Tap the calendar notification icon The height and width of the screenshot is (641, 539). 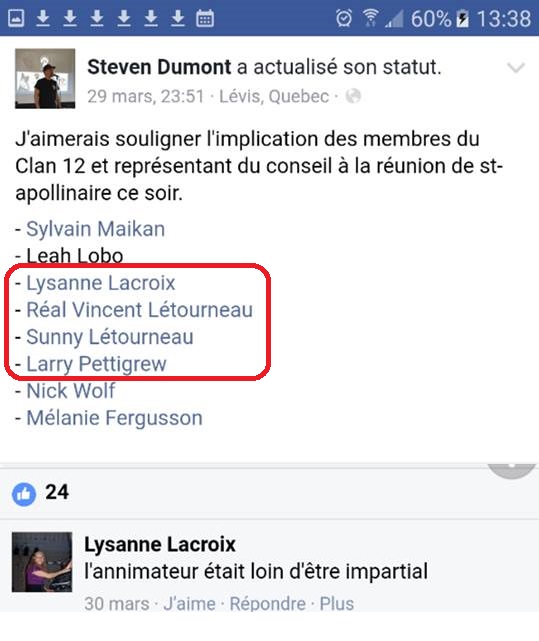click(x=204, y=18)
